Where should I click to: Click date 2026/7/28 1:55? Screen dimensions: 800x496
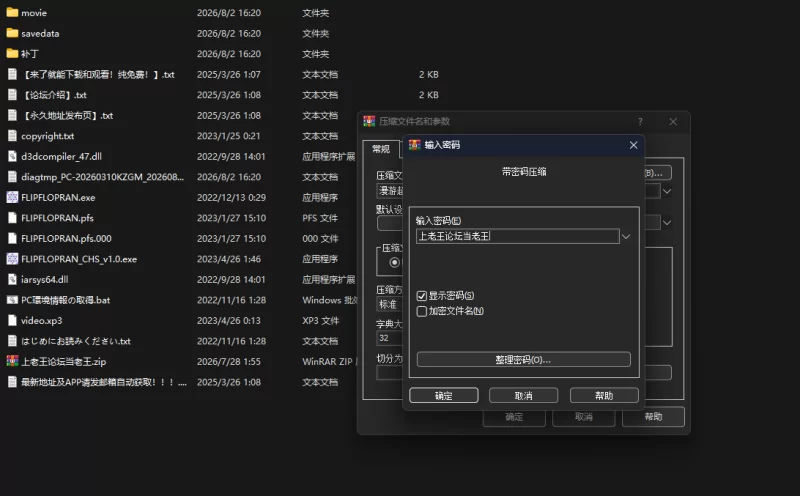[229, 361]
